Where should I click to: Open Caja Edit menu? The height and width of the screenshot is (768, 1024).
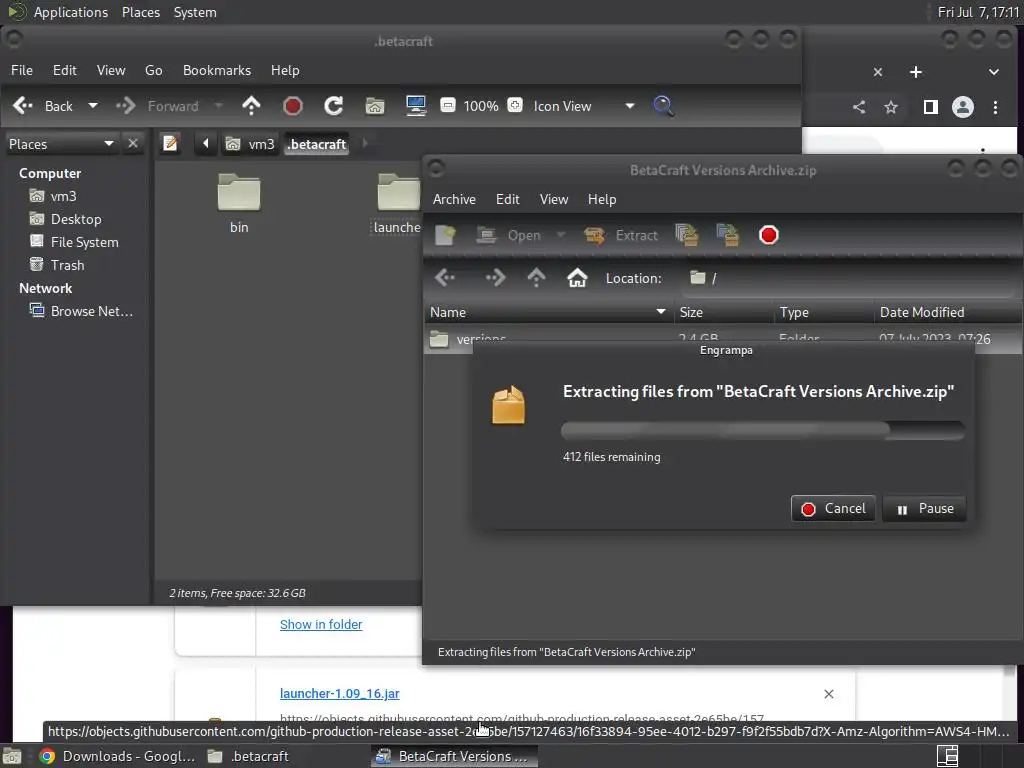click(65, 70)
